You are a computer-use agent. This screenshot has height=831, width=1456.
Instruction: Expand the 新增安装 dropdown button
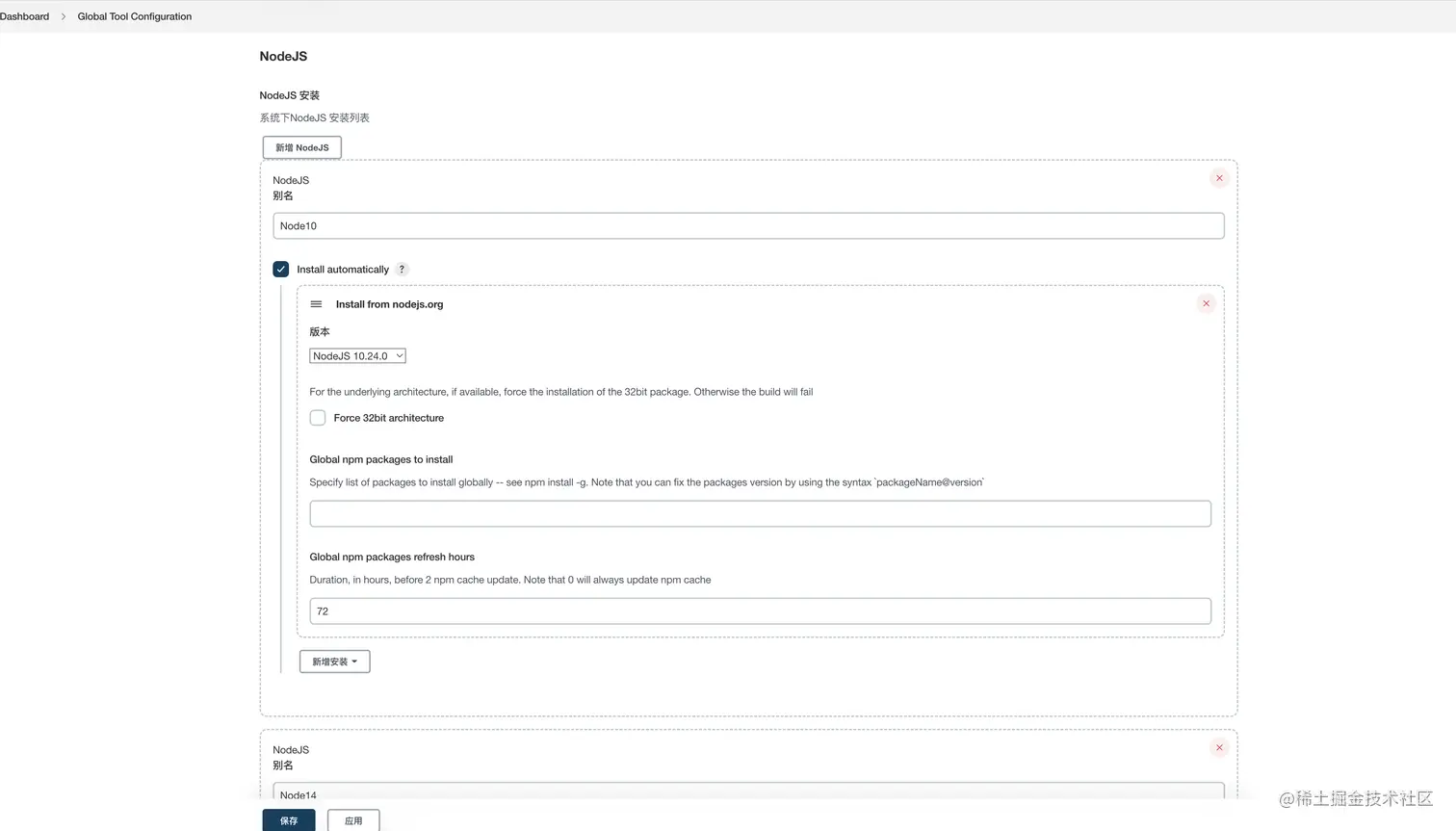[x=334, y=662]
